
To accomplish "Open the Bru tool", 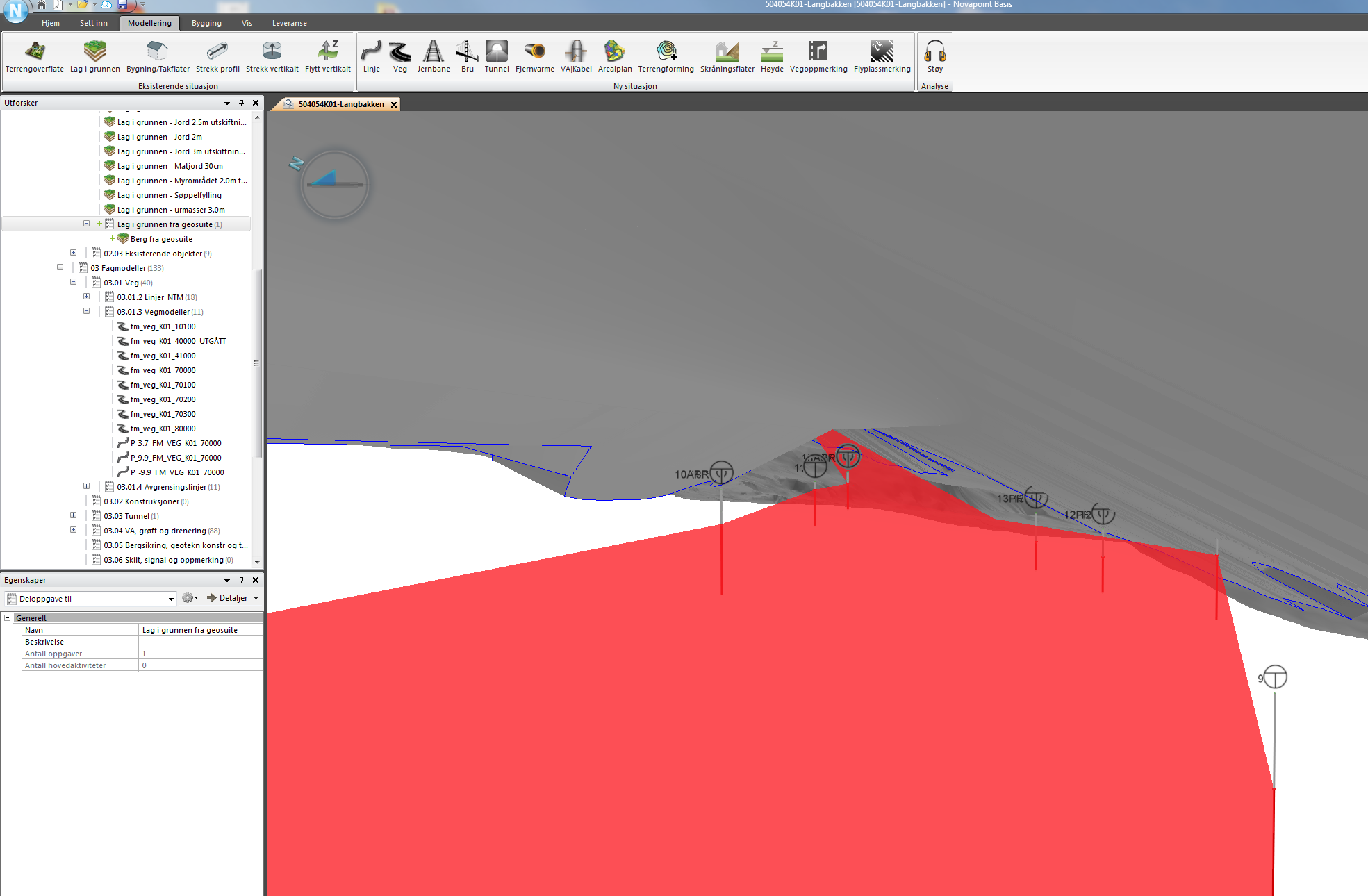I will point(468,57).
